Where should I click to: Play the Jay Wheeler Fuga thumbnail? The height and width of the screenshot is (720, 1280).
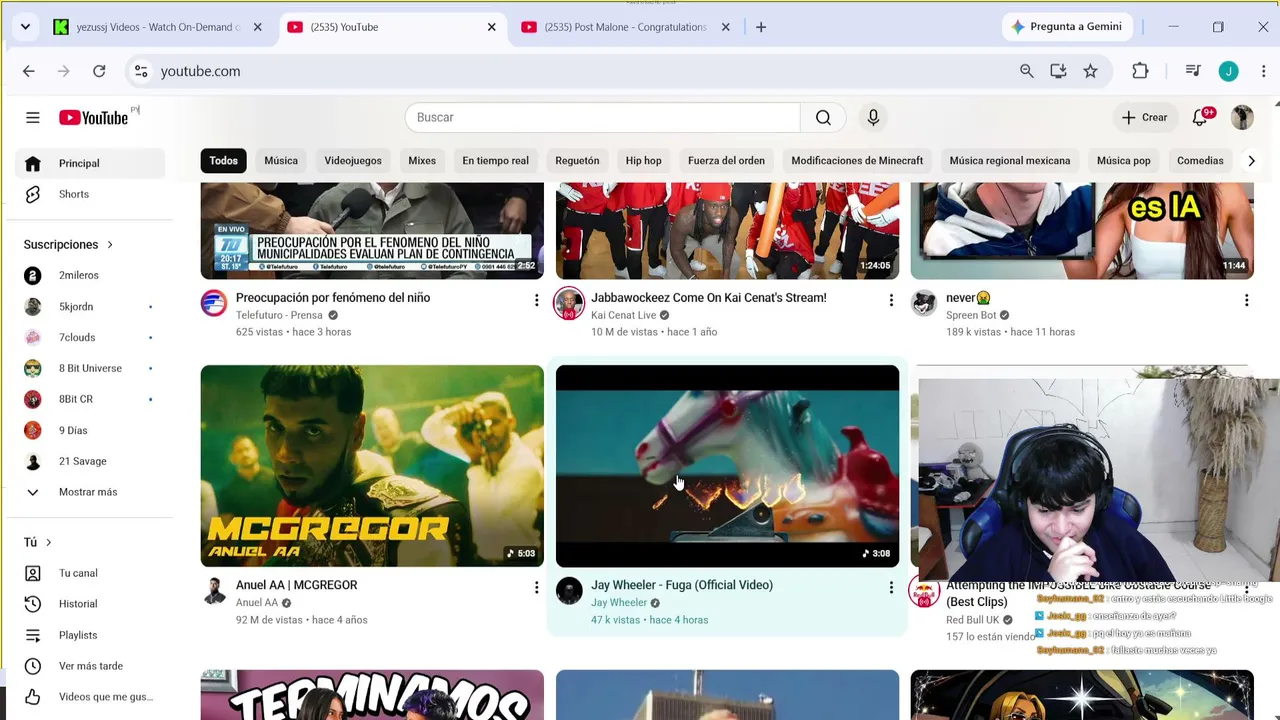tap(727, 466)
